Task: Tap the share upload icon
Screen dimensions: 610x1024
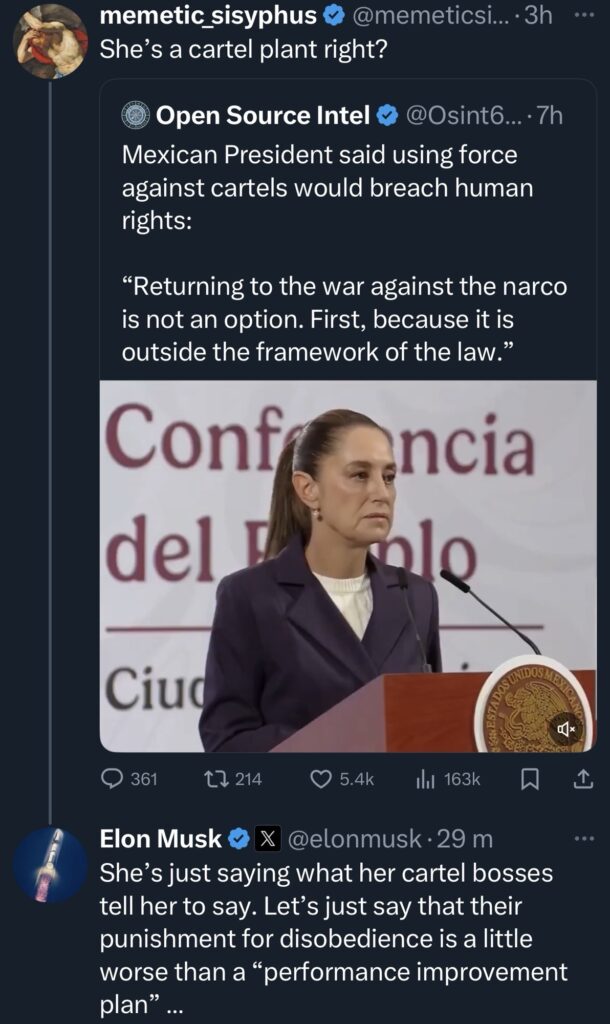Action: click(x=586, y=779)
